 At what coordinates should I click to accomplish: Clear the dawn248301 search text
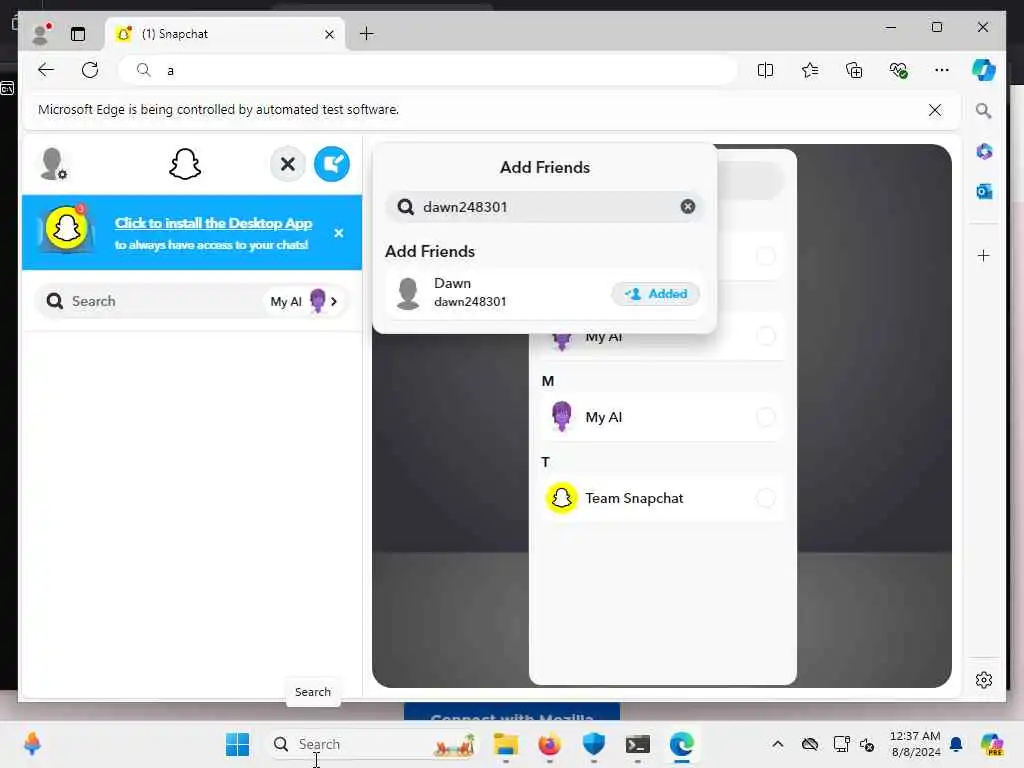click(x=688, y=206)
